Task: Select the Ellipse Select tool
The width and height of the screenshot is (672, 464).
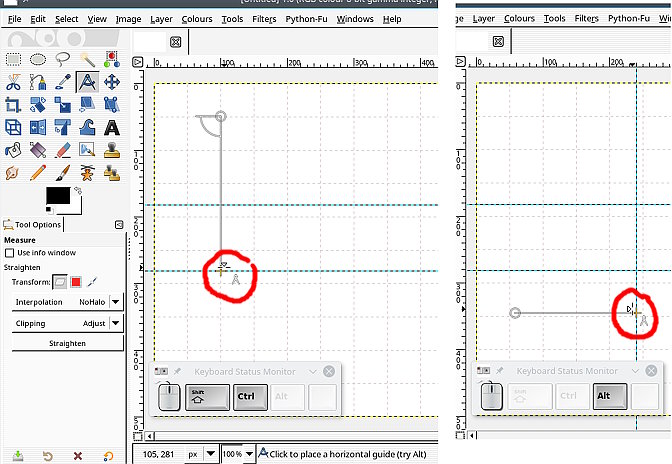Action: coord(38,59)
